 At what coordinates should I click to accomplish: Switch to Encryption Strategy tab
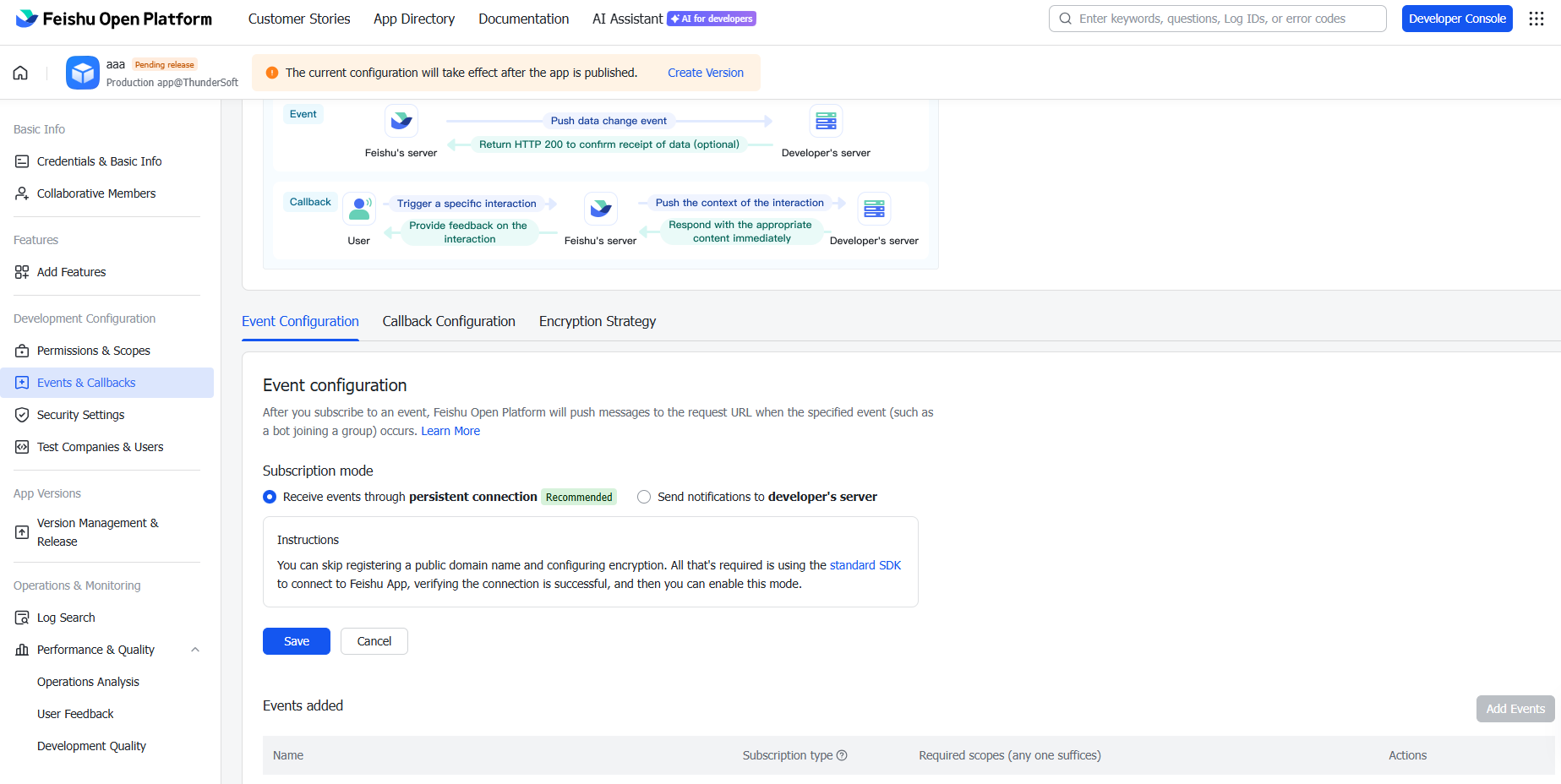tap(597, 321)
